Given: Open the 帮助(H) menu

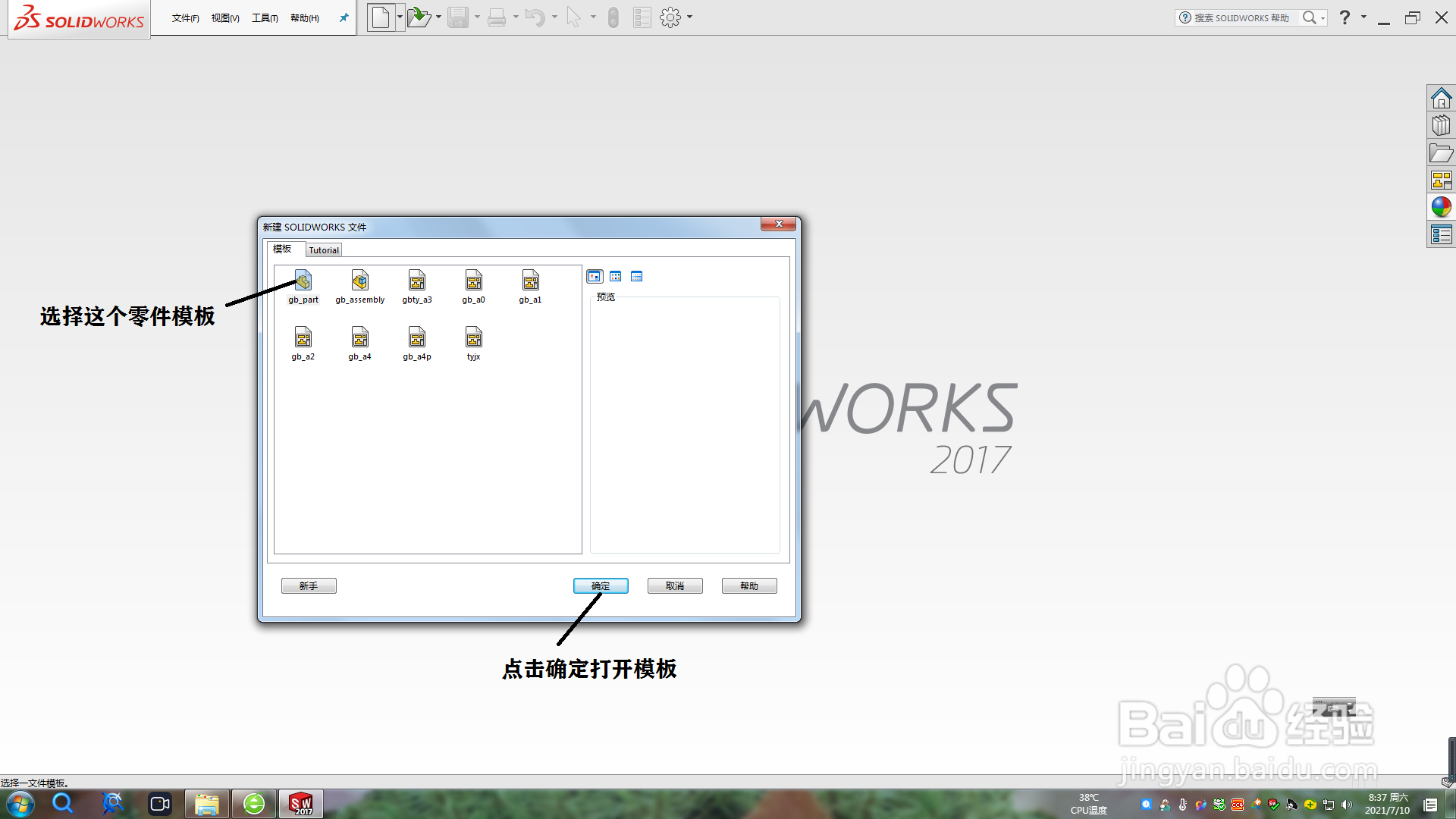Looking at the screenshot, I should (x=305, y=18).
